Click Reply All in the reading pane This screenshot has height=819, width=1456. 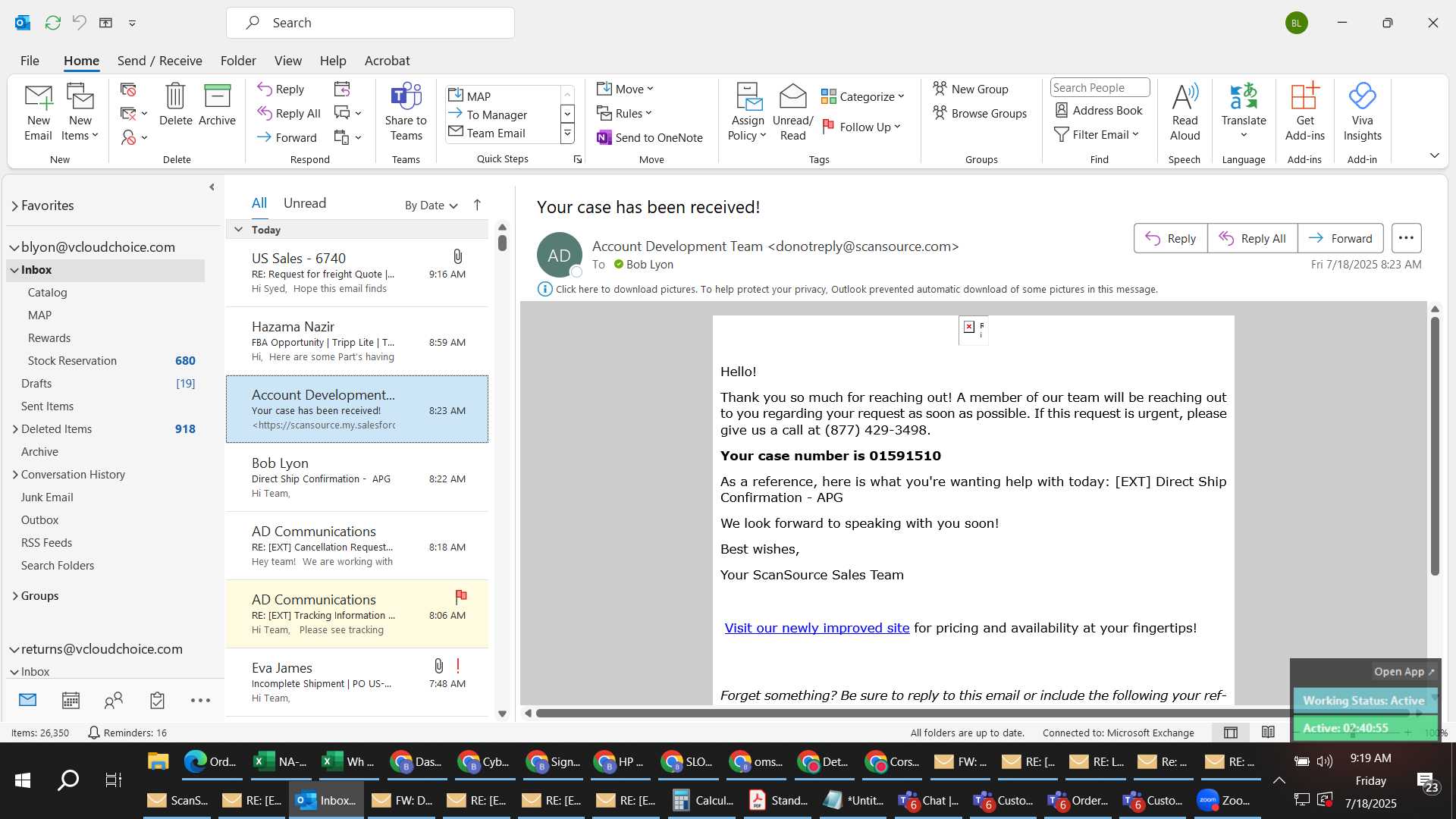tap(1252, 238)
